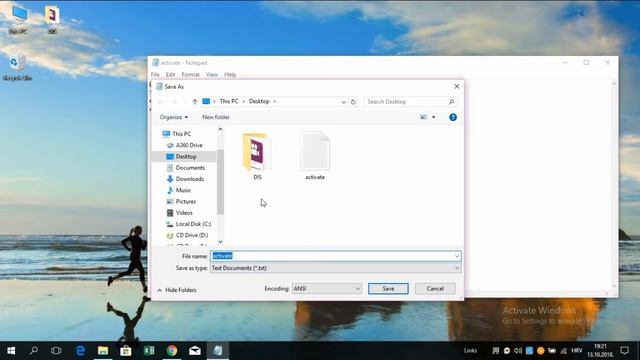The height and width of the screenshot is (360, 640).
Task: Open the previous locations address dropdown
Action: 343,102
